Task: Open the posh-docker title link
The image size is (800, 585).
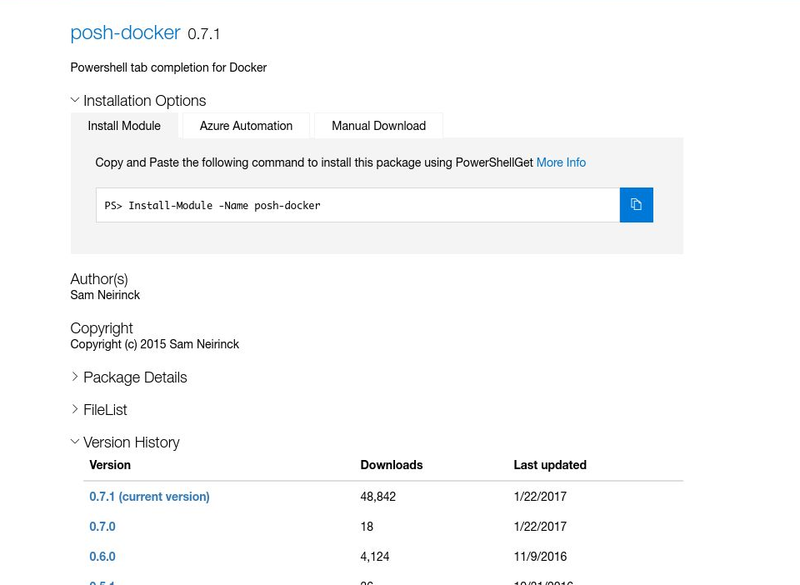Action: 125,33
